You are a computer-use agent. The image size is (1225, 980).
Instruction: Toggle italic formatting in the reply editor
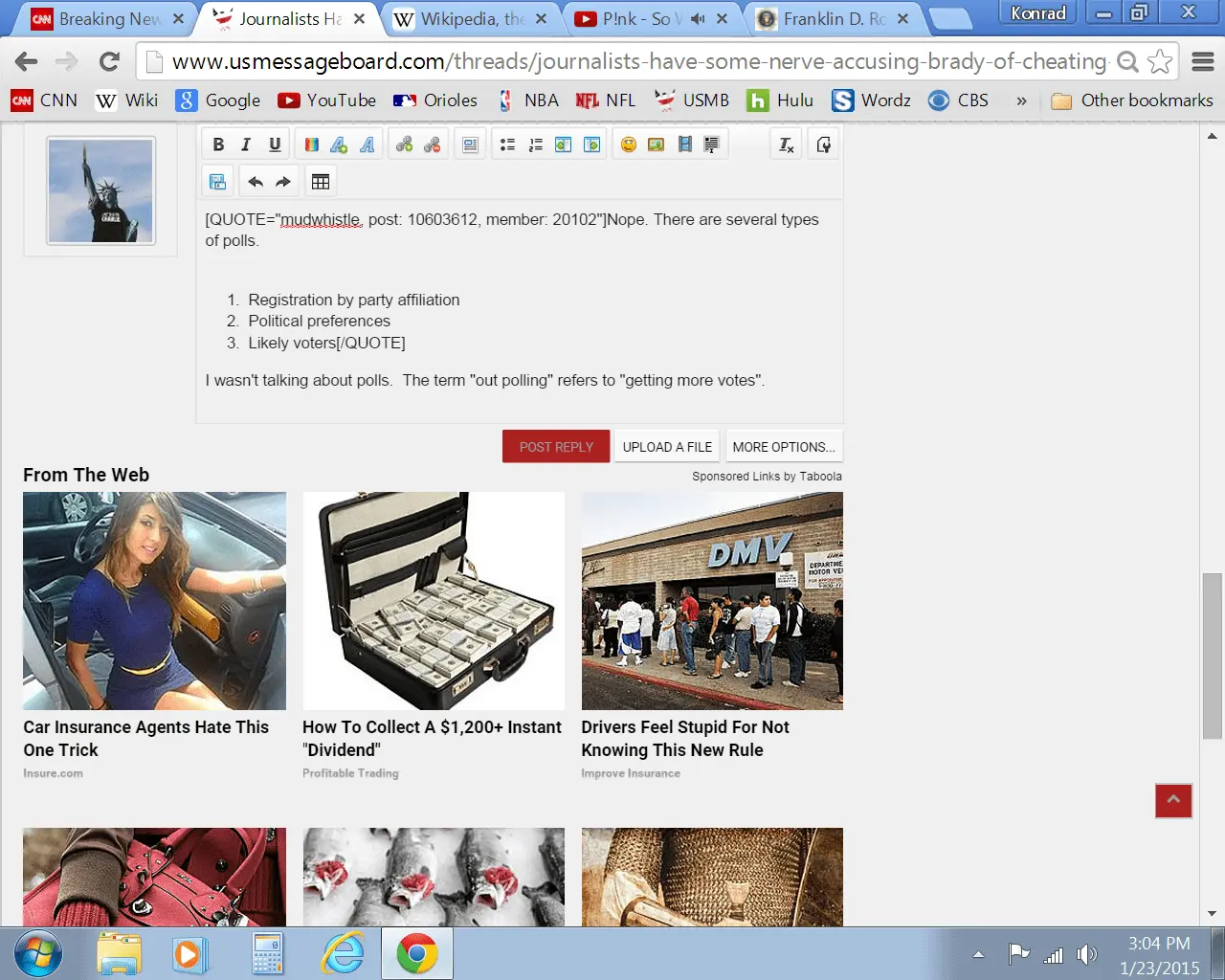[246, 145]
